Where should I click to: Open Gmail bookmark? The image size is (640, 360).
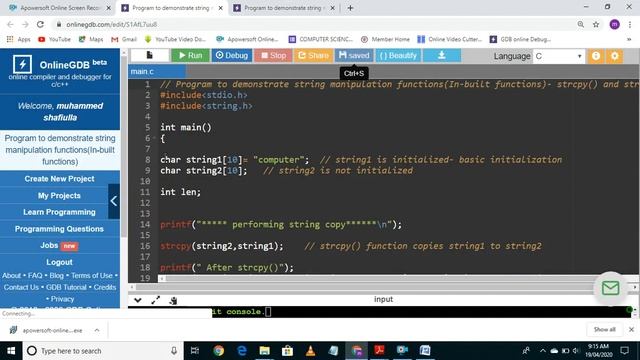[x=124, y=39]
